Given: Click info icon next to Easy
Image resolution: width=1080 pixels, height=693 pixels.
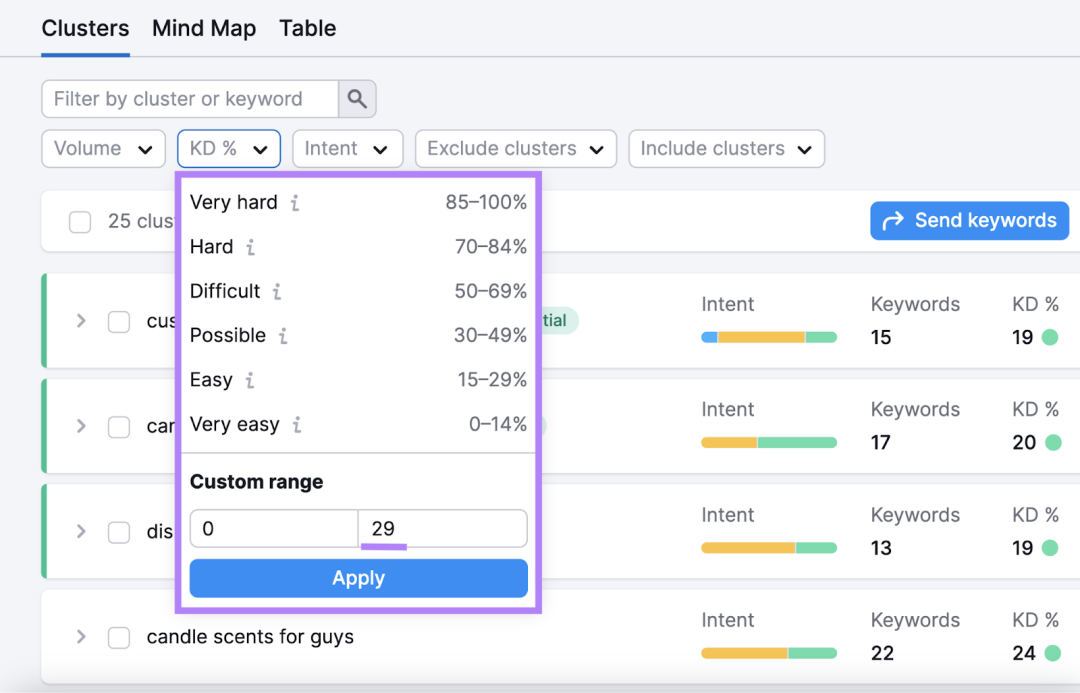Looking at the screenshot, I should [x=250, y=380].
